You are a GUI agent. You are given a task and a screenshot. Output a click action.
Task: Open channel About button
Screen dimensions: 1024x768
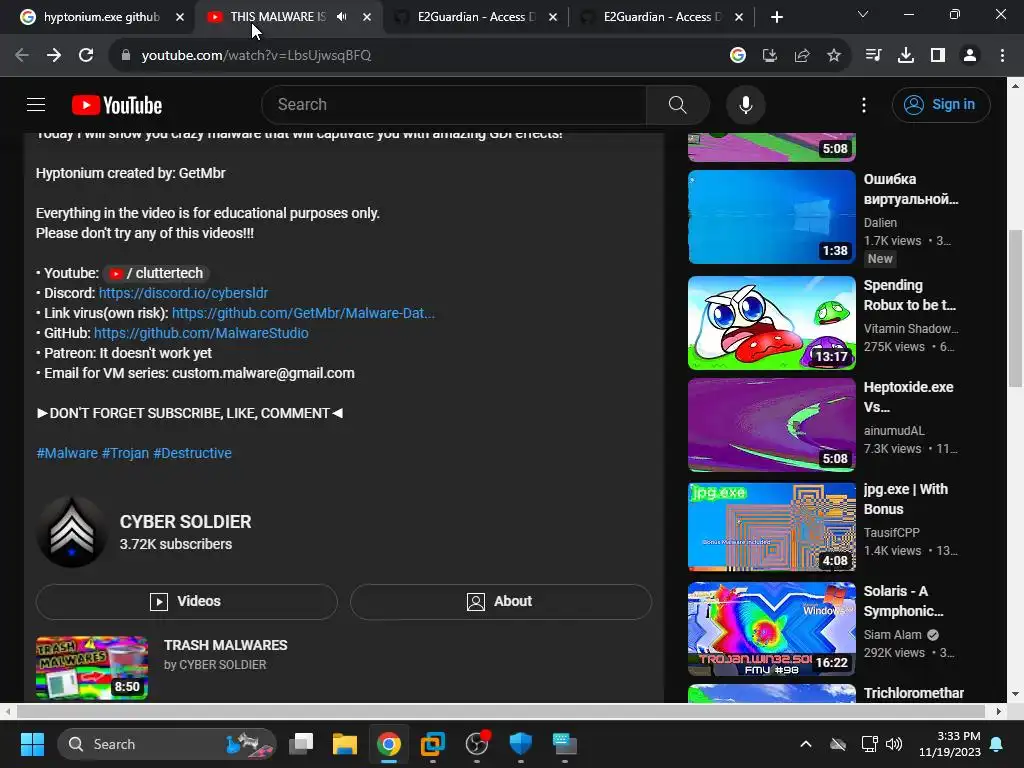coord(501,601)
